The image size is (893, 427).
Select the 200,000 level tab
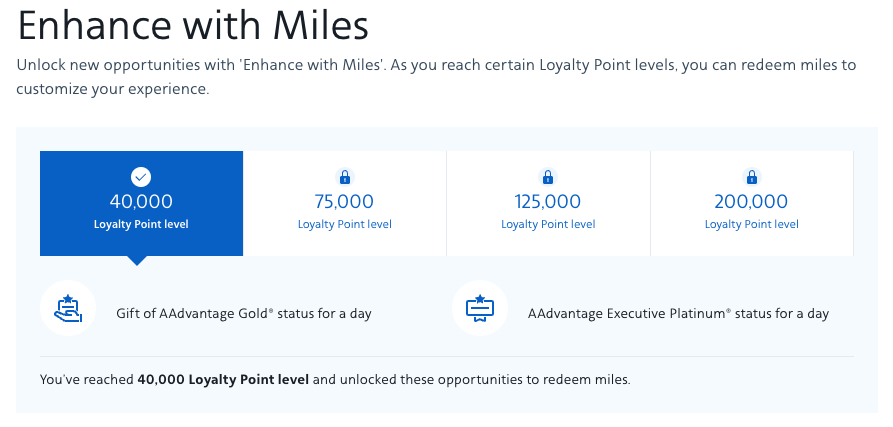(x=751, y=202)
